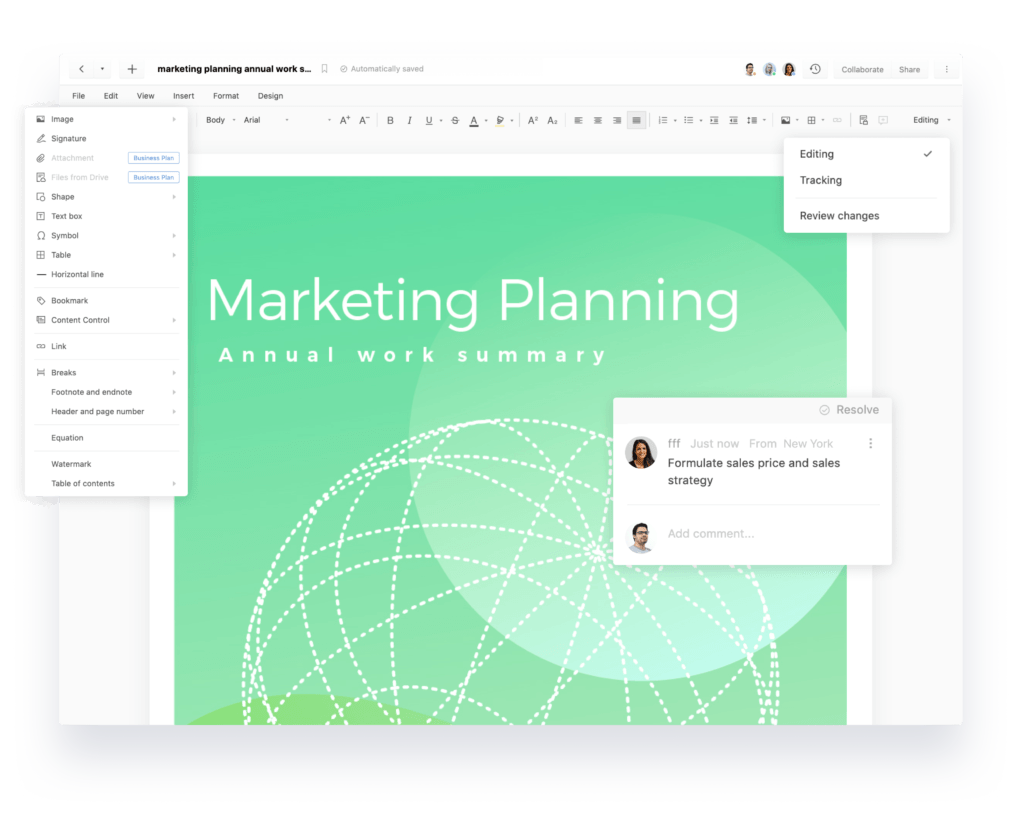
Task: Toggle strikethrough formatting
Action: pos(455,120)
